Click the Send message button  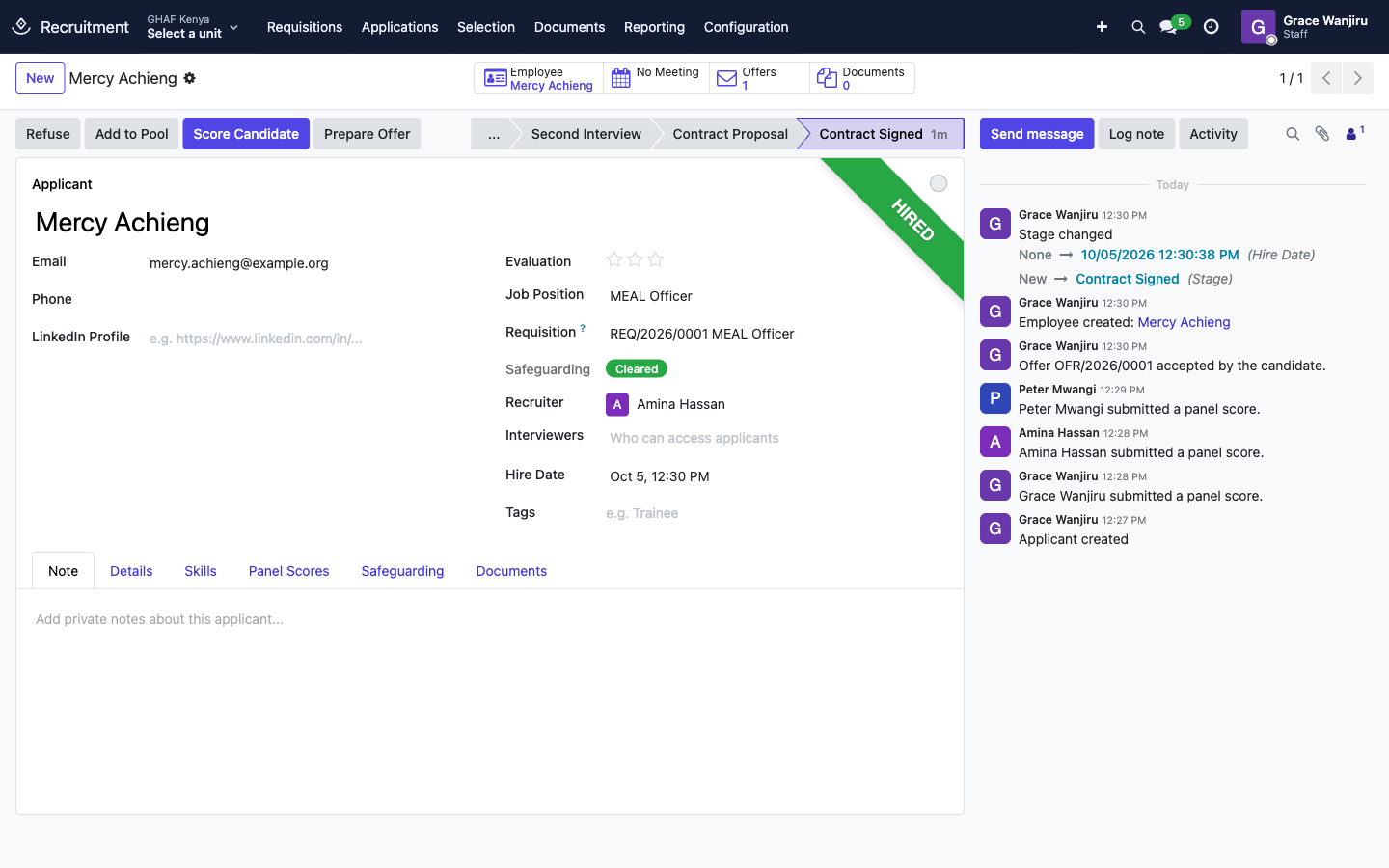[x=1037, y=134]
